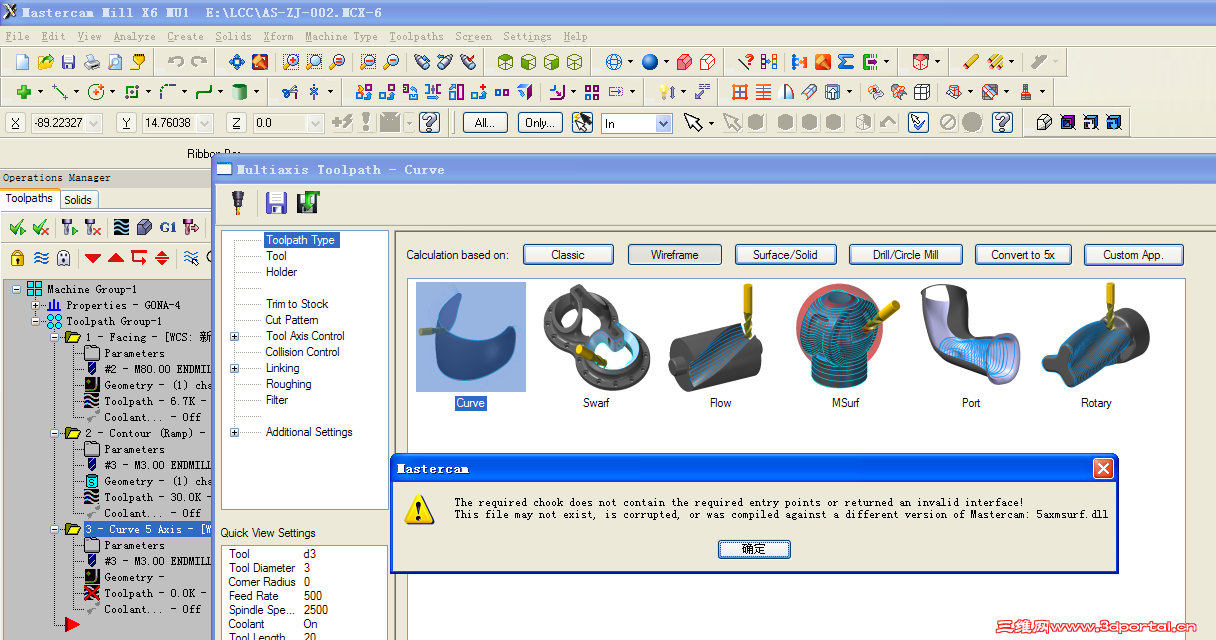Click the Create Circle icon

[96, 92]
